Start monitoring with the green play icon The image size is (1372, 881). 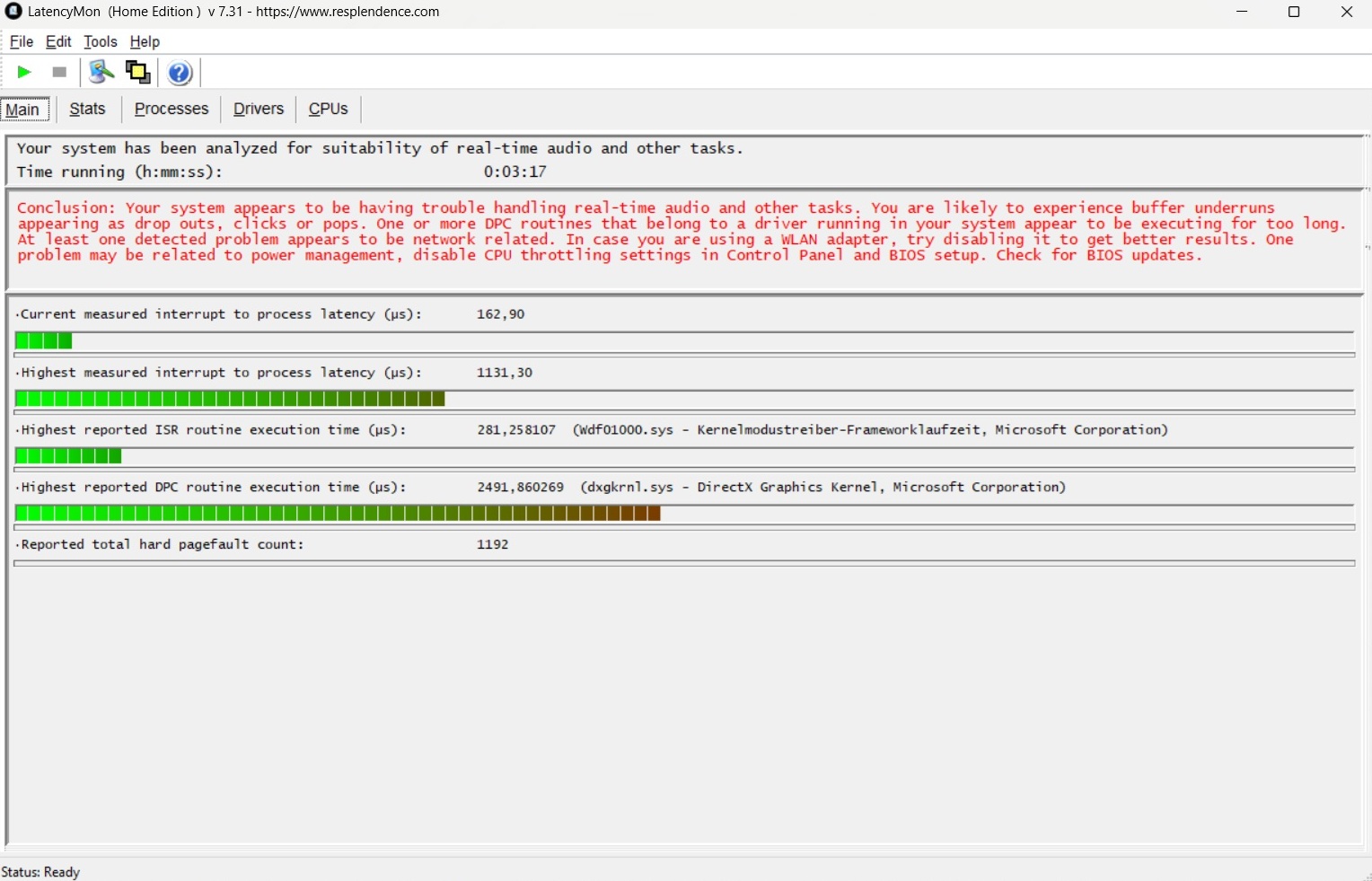tap(24, 72)
